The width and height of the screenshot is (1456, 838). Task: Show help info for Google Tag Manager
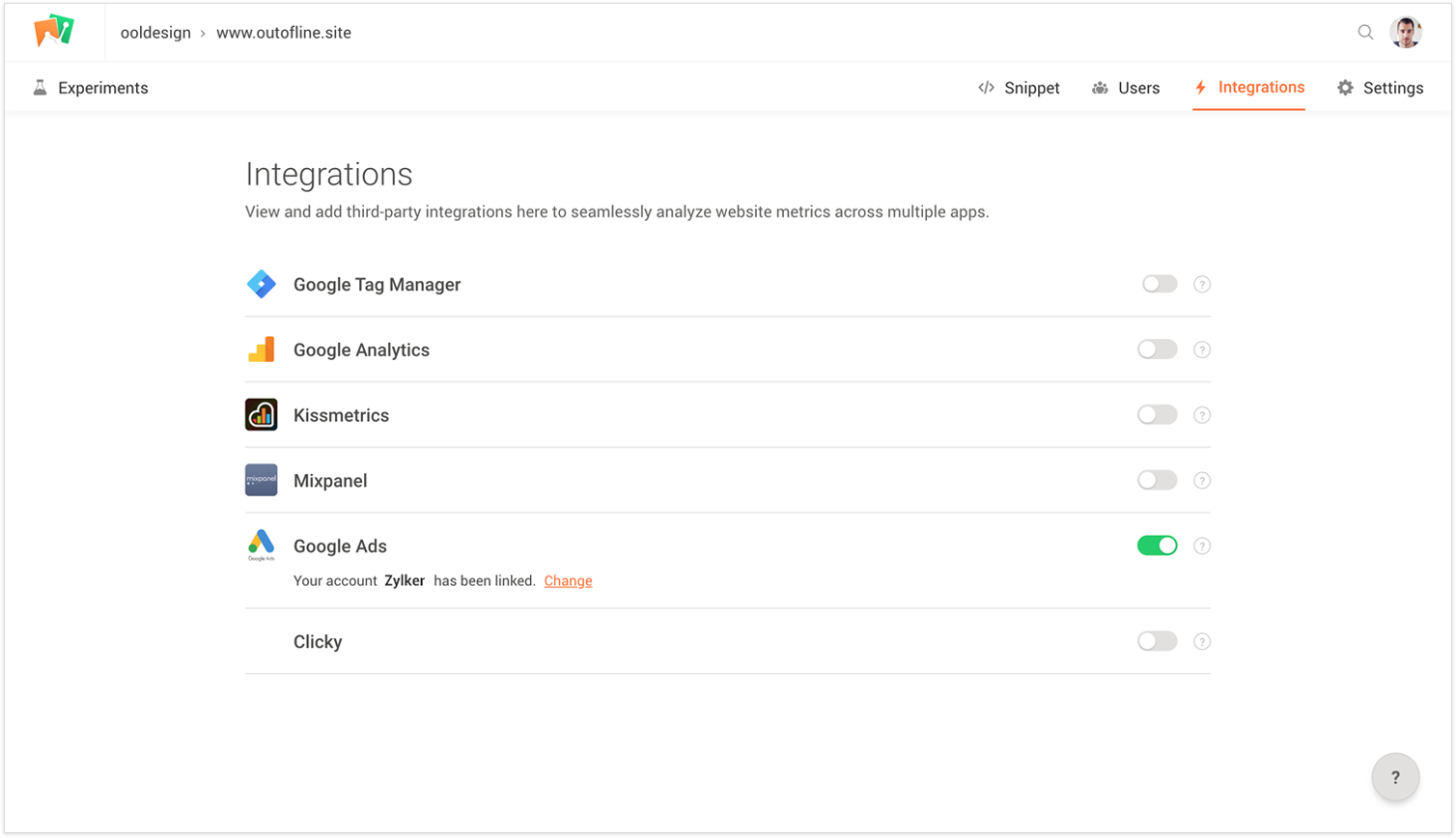pos(1202,284)
